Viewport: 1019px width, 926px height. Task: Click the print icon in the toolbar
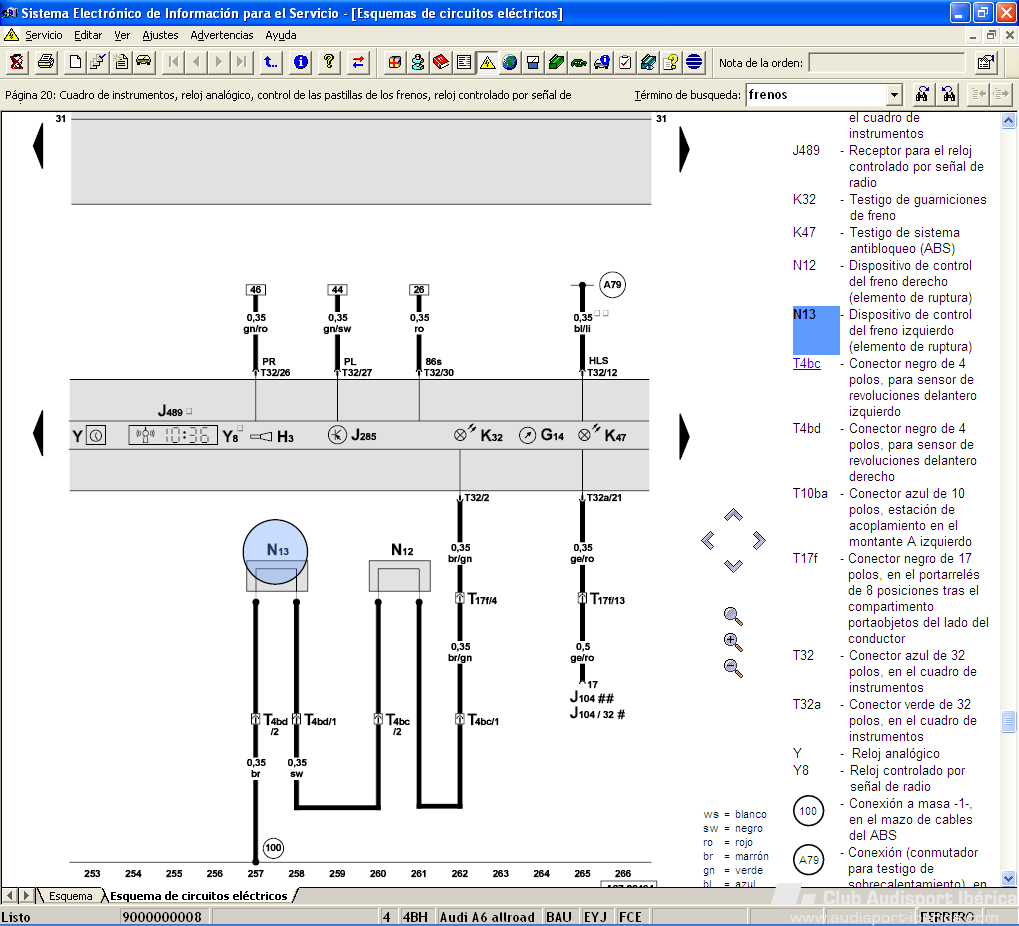click(x=45, y=62)
